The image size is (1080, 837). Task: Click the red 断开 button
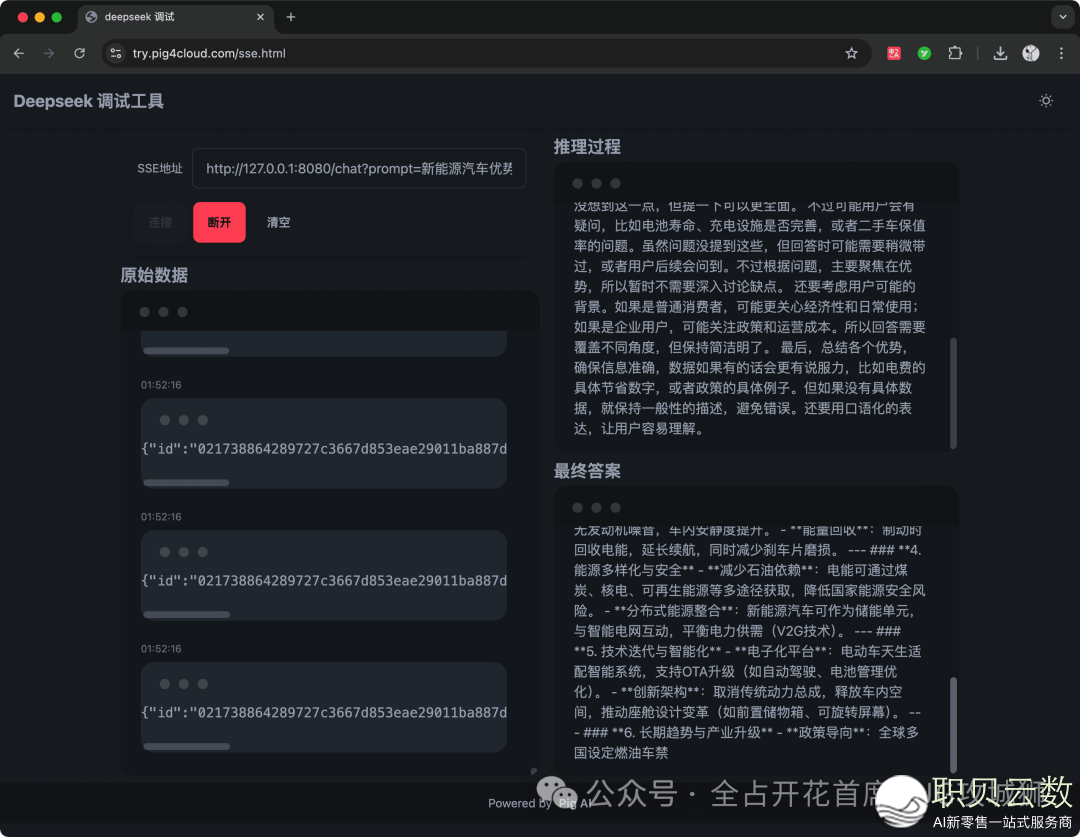tap(219, 223)
